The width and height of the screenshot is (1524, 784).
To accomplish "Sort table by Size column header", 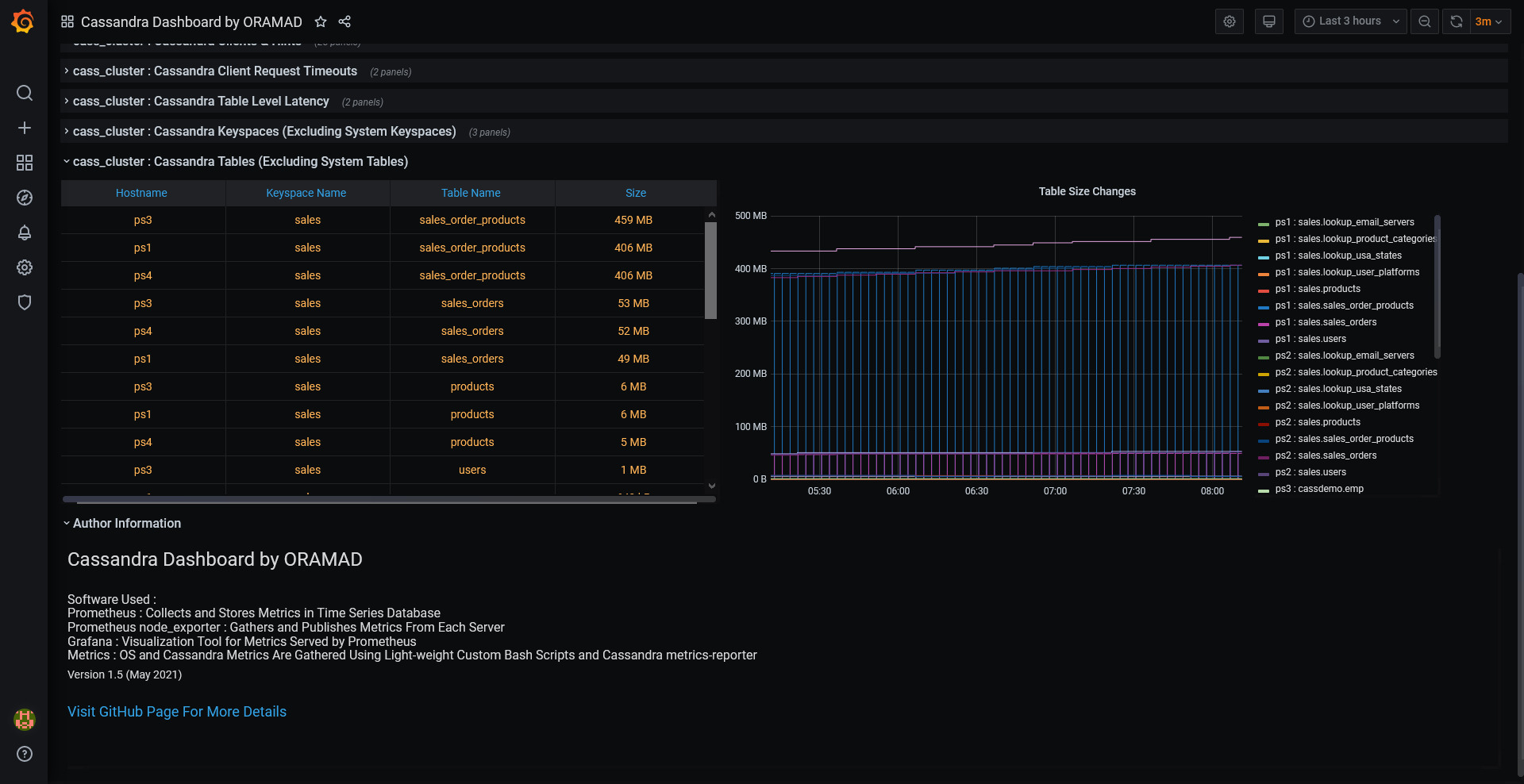I will [636, 193].
